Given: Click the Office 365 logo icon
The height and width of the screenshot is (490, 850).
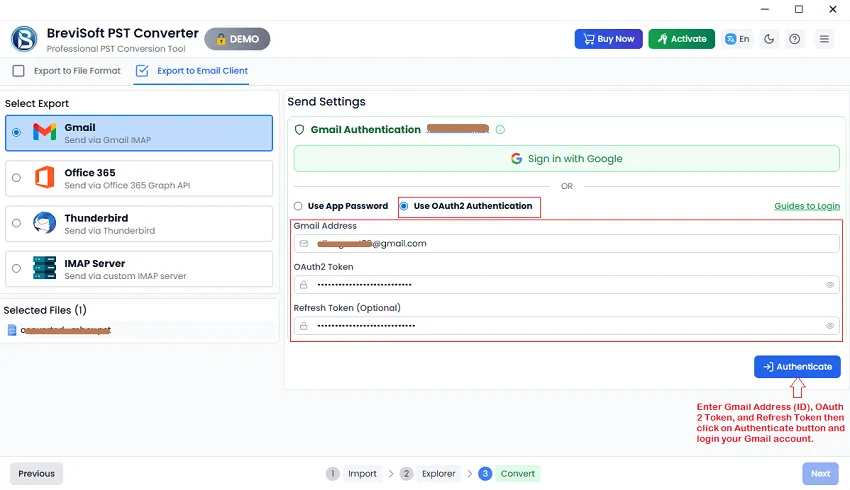Looking at the screenshot, I should (44, 177).
